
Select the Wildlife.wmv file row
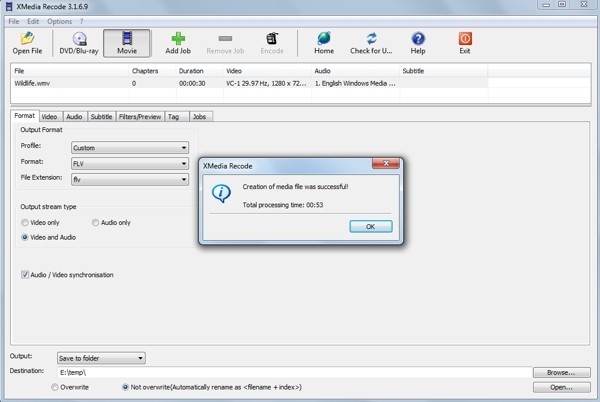coord(249,83)
